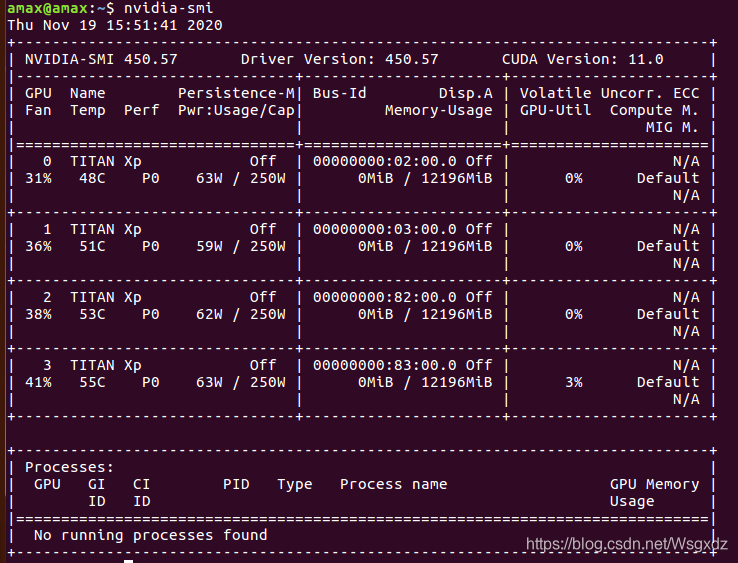Click power reading '62W / 250W'
738x563 pixels.
pyautogui.click(x=241, y=314)
